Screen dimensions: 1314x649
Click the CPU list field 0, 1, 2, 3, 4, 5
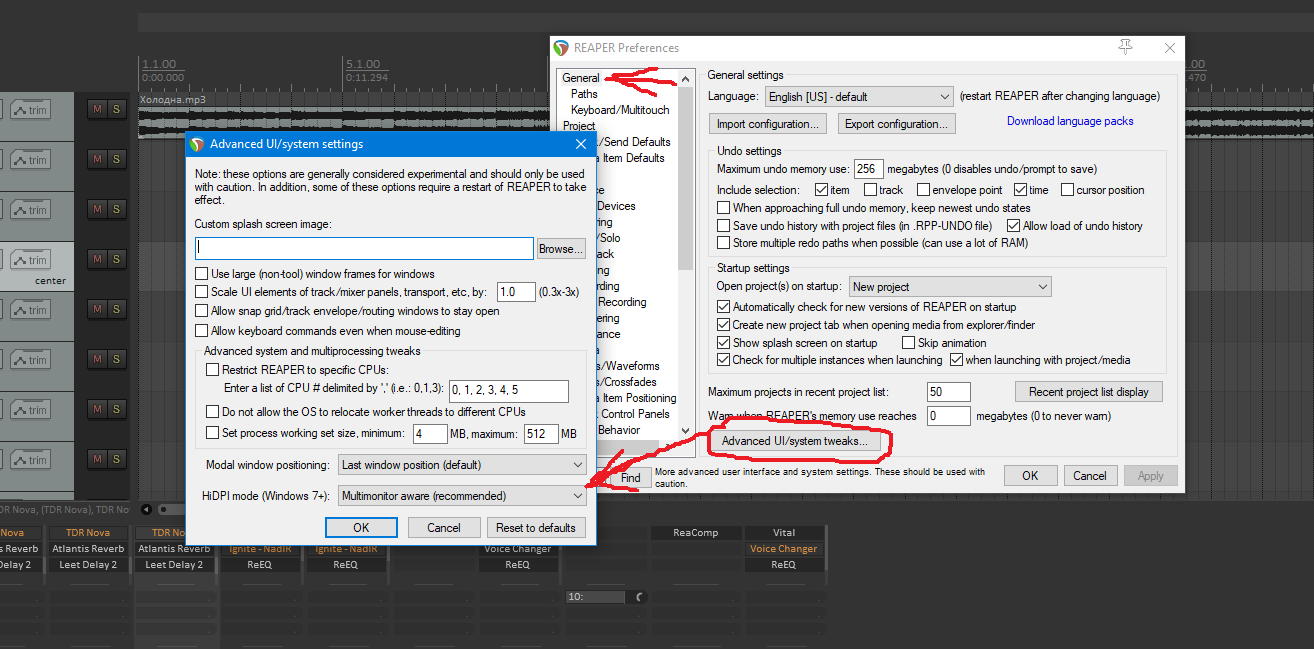[508, 391]
